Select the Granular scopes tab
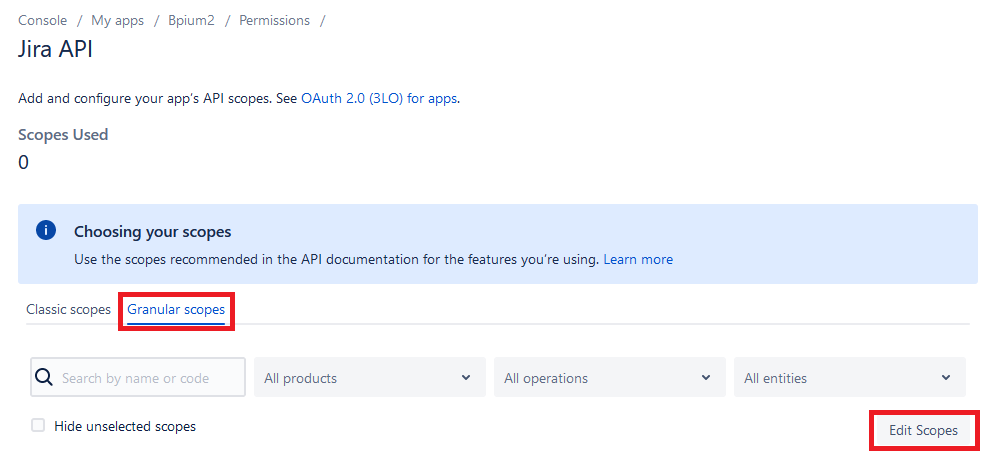The height and width of the screenshot is (454, 990). coord(176,309)
